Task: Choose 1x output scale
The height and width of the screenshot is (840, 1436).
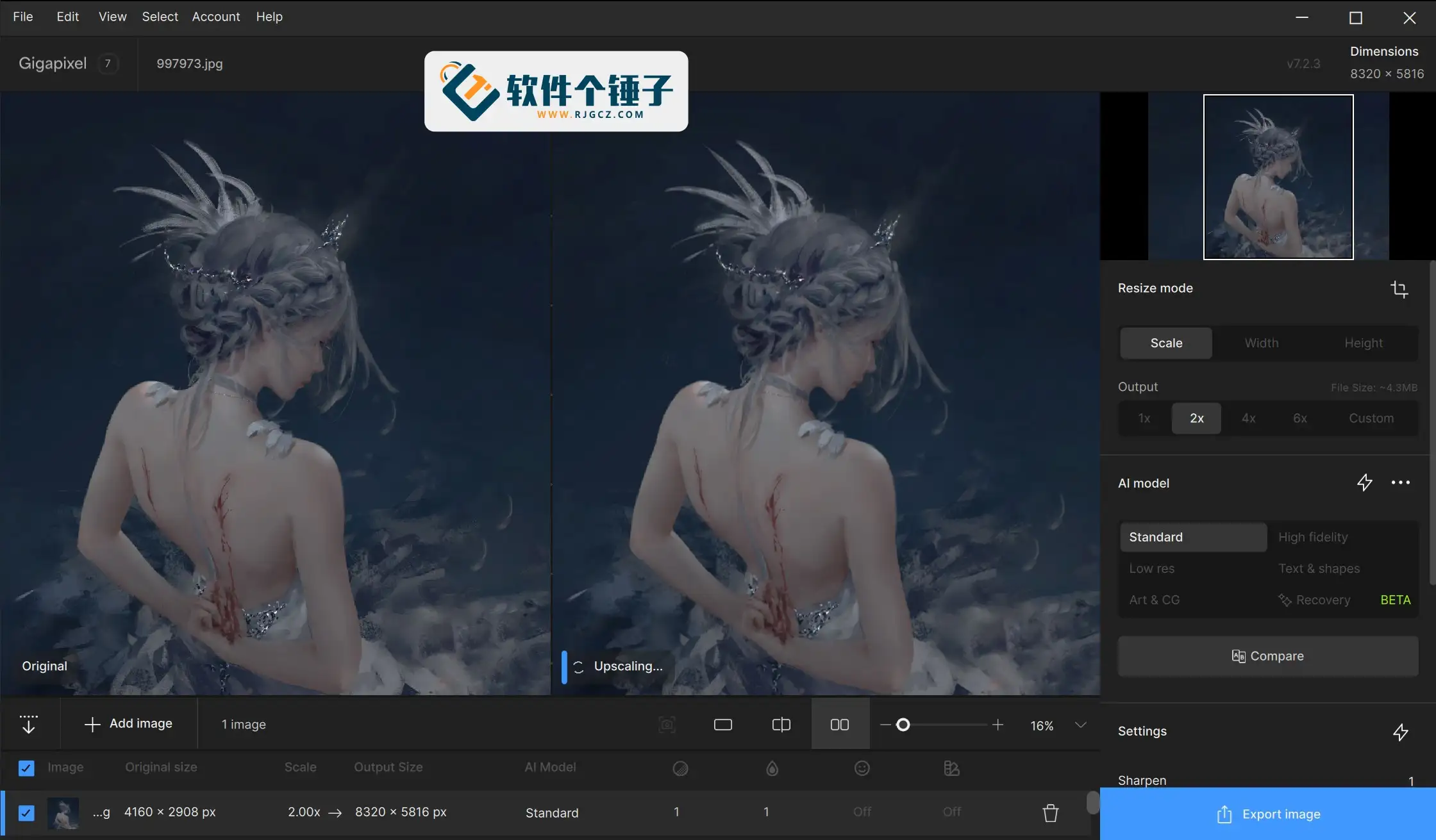Action: (x=1144, y=418)
